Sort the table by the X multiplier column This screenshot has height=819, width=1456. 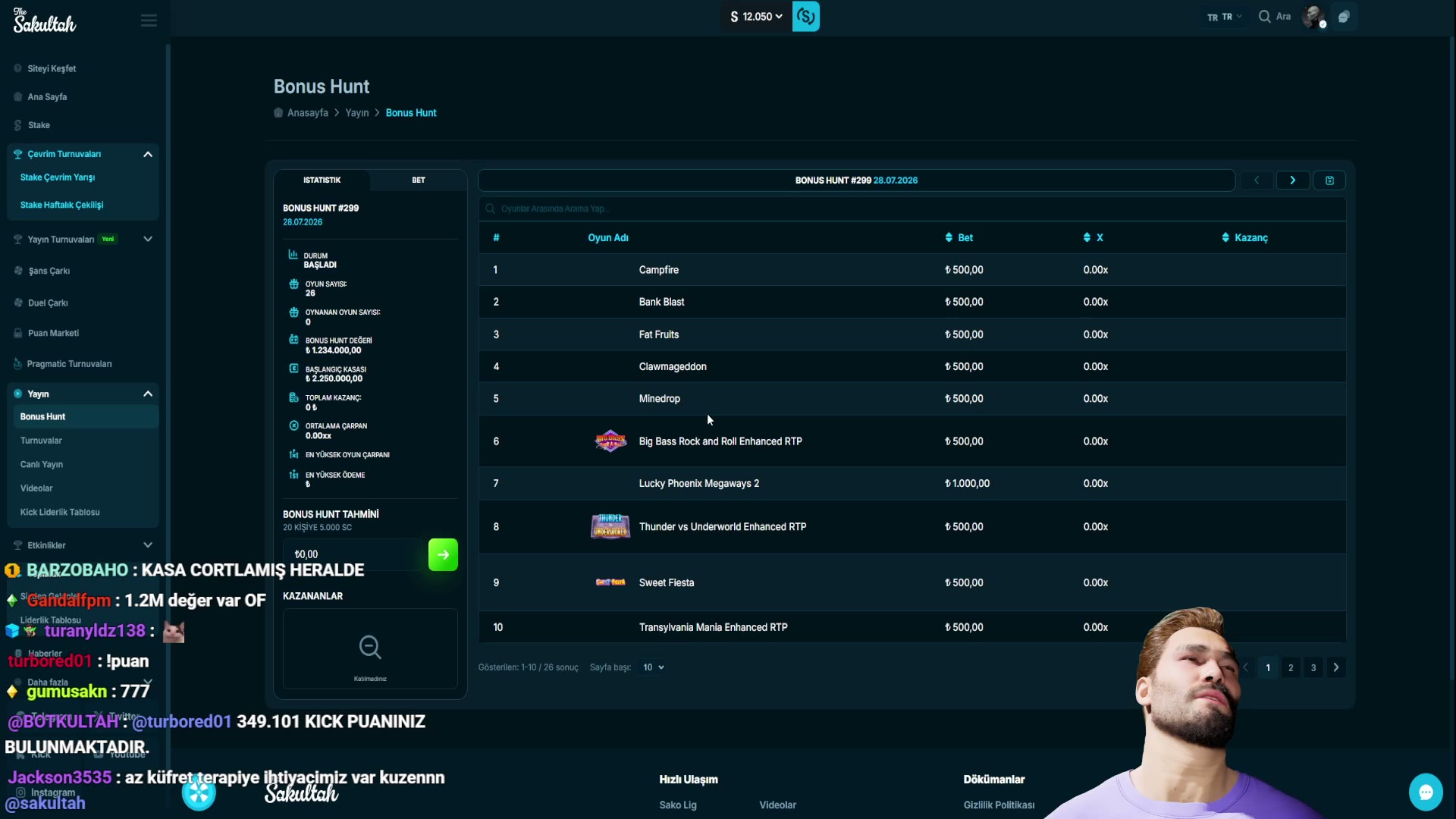[1094, 237]
